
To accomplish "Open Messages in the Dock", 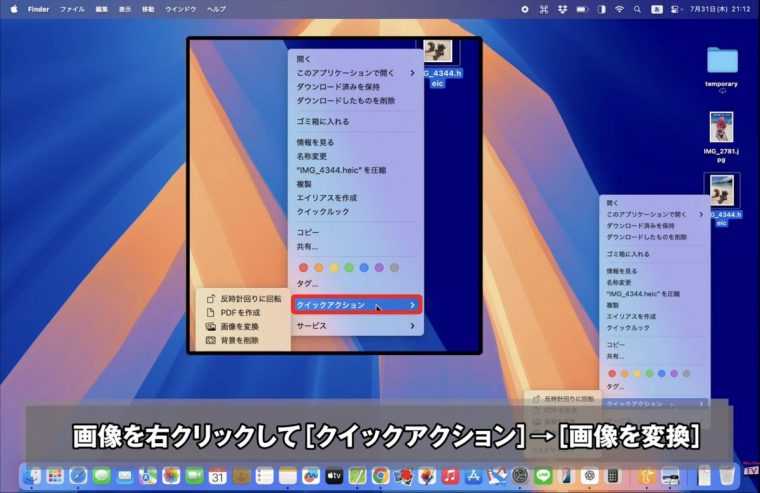I will [101, 476].
